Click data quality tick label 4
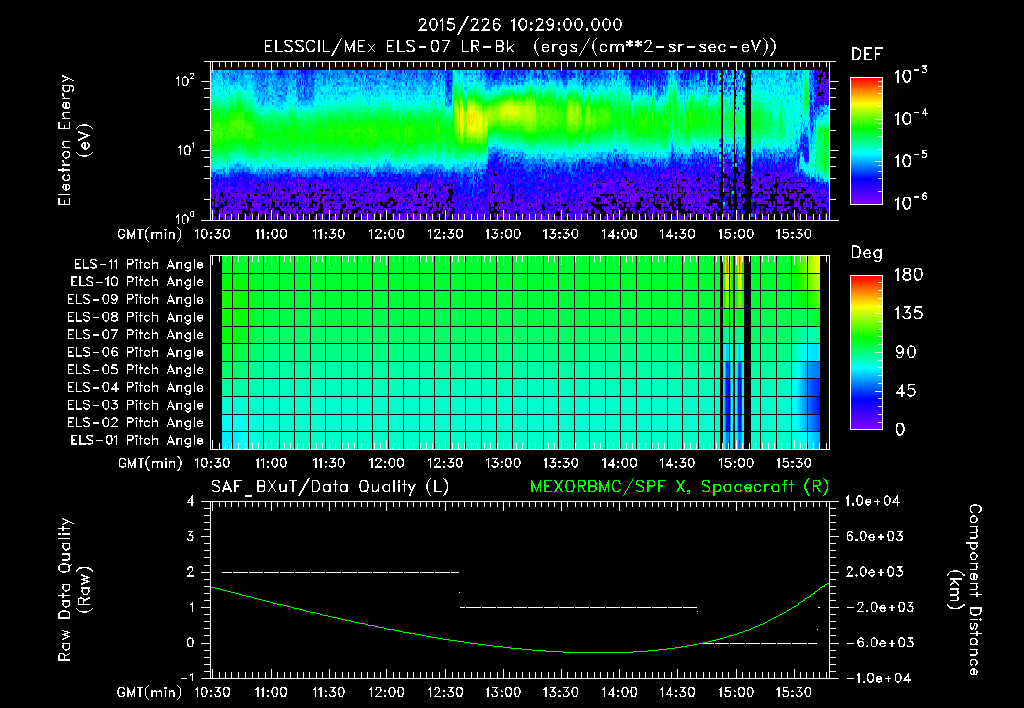This screenshot has height=708, width=1024. [191, 502]
